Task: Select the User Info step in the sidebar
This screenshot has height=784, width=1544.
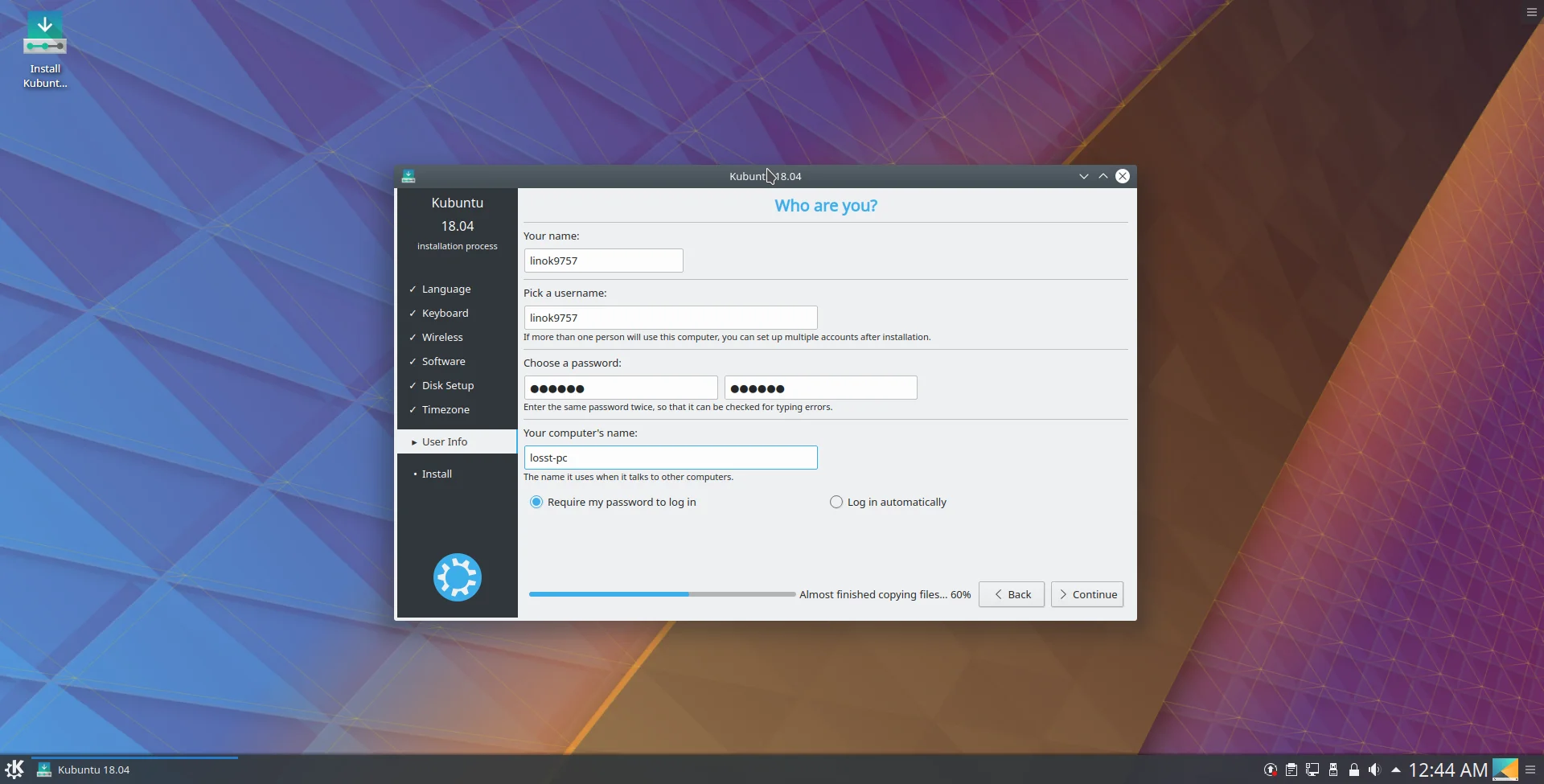Action: [x=457, y=441]
